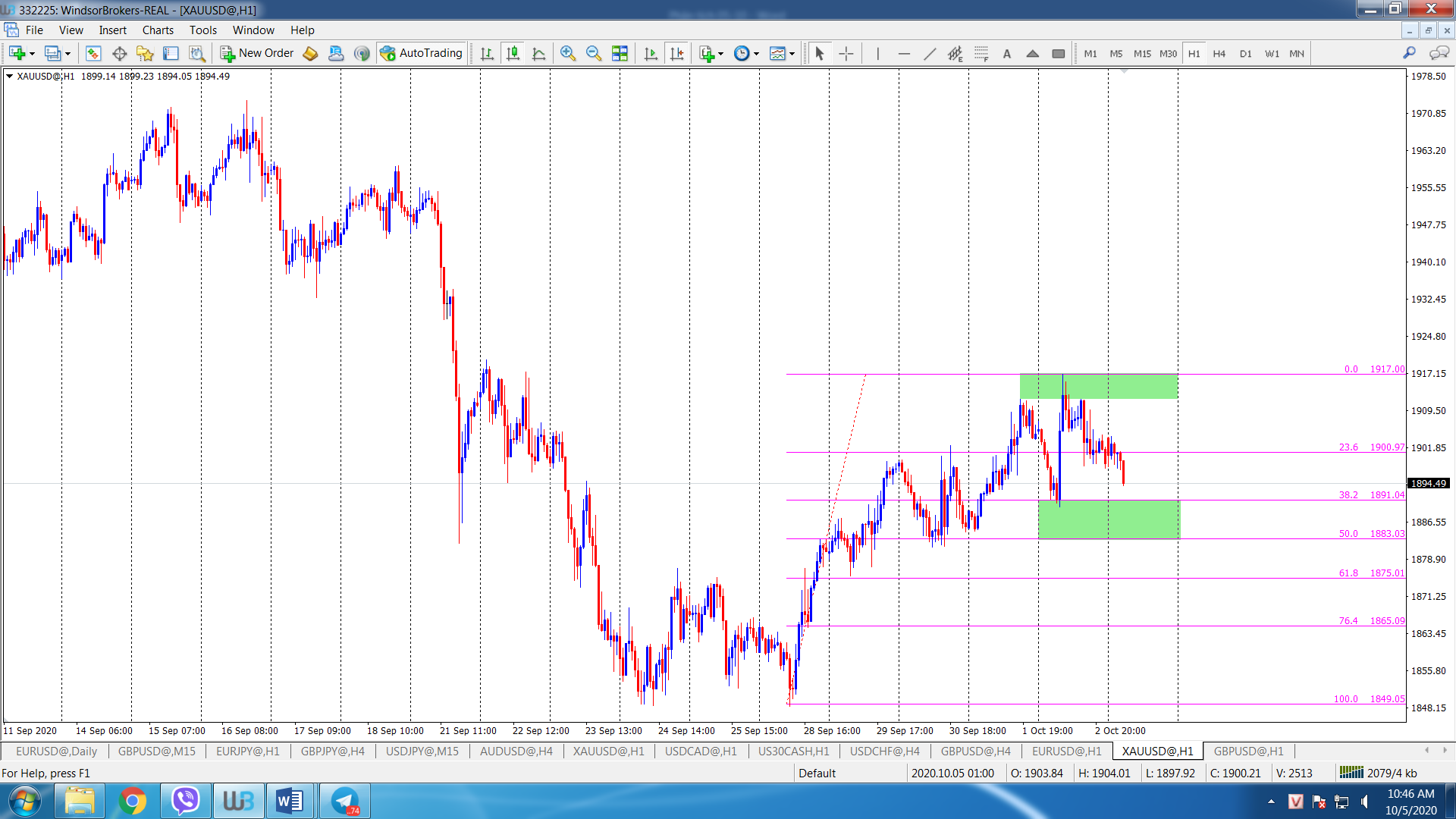Open the File menu
The height and width of the screenshot is (819, 1456).
34,30
